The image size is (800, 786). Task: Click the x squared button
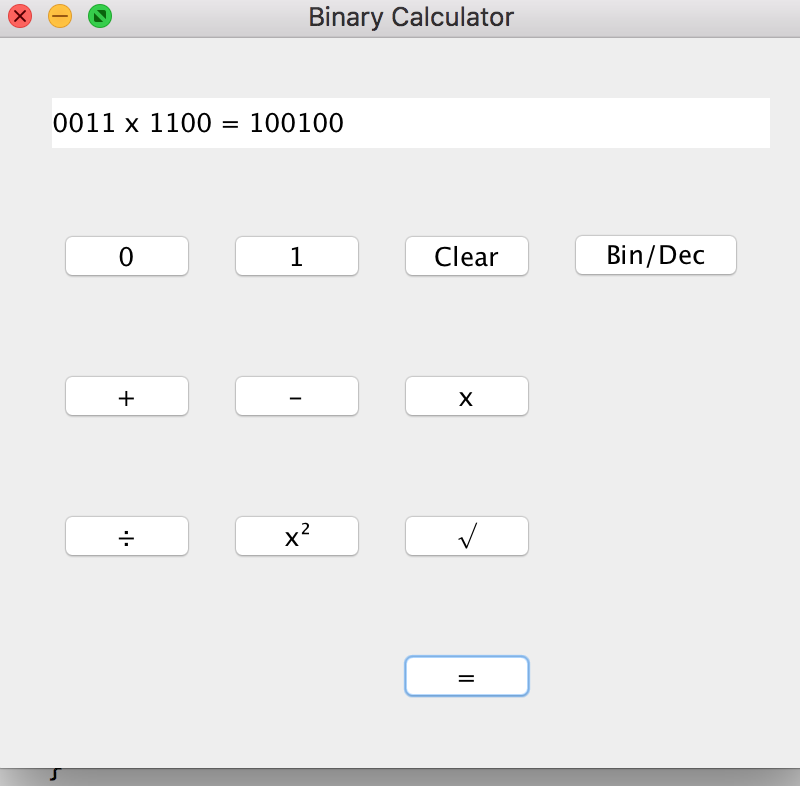click(x=296, y=536)
